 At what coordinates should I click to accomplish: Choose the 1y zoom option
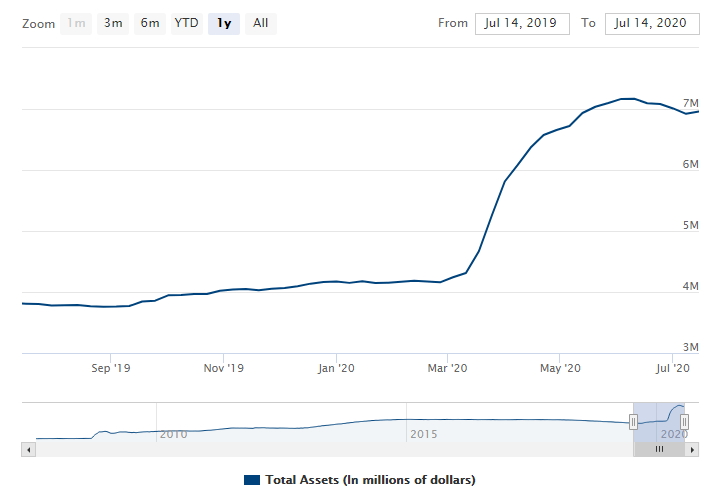(x=224, y=23)
